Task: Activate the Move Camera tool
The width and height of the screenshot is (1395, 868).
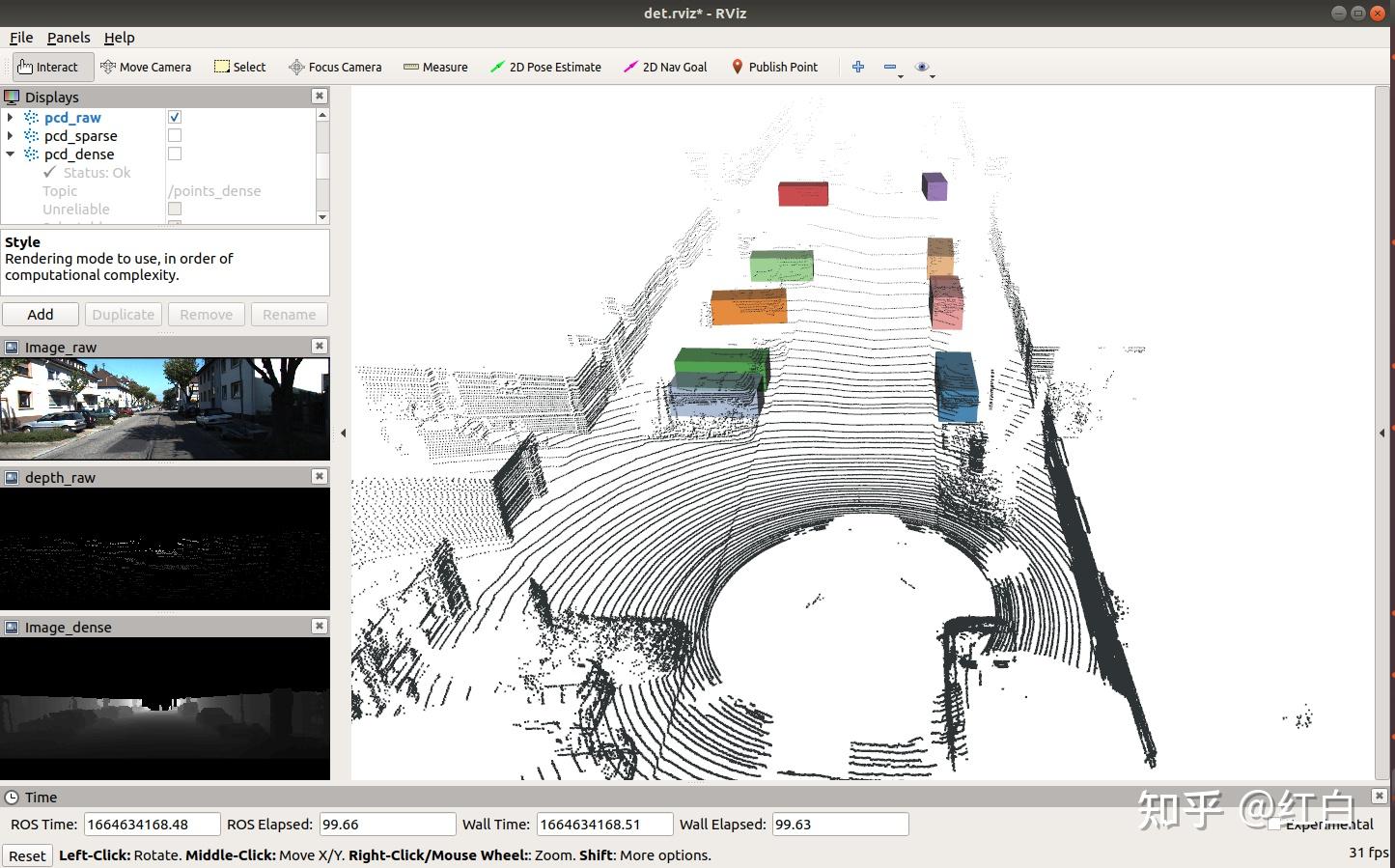Action: pos(146,67)
